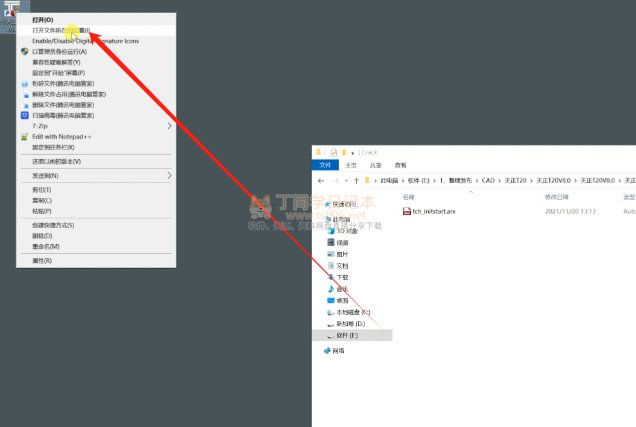Choose 创建快捷方式(S) in the context menu
636x427 pixels.
(96, 225)
